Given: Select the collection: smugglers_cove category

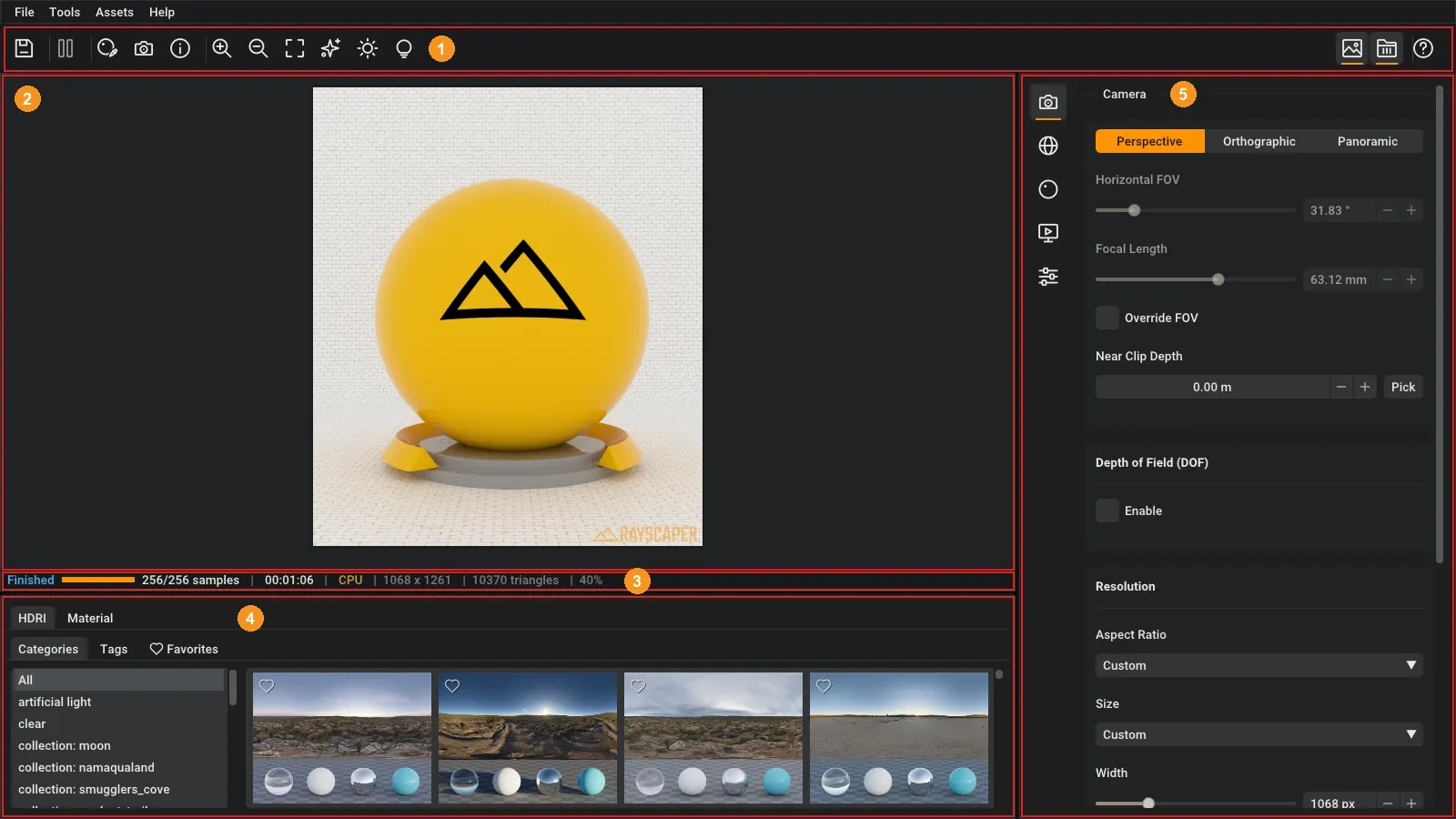Looking at the screenshot, I should pyautogui.click(x=117, y=789).
